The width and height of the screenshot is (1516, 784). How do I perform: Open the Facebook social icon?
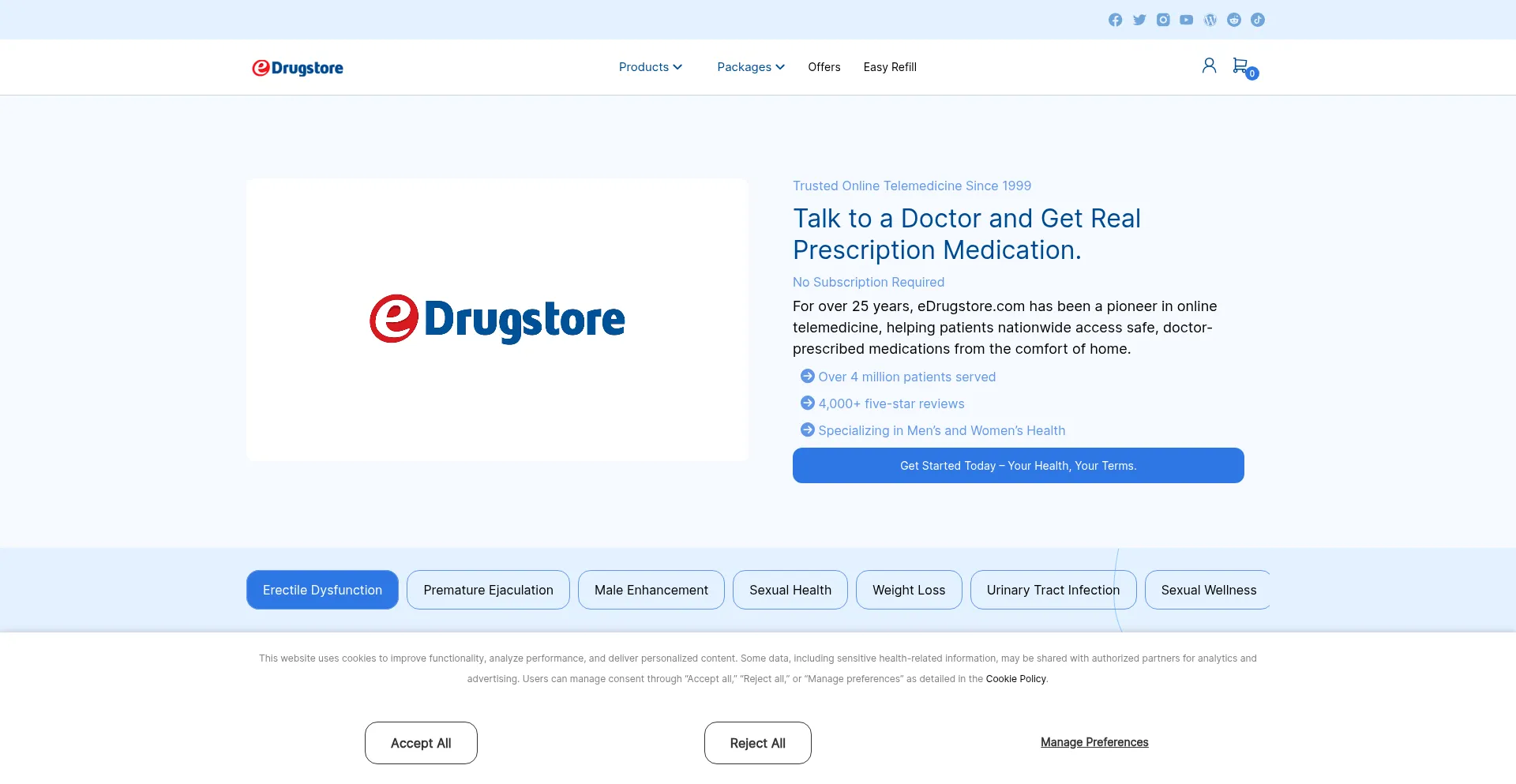(1115, 20)
